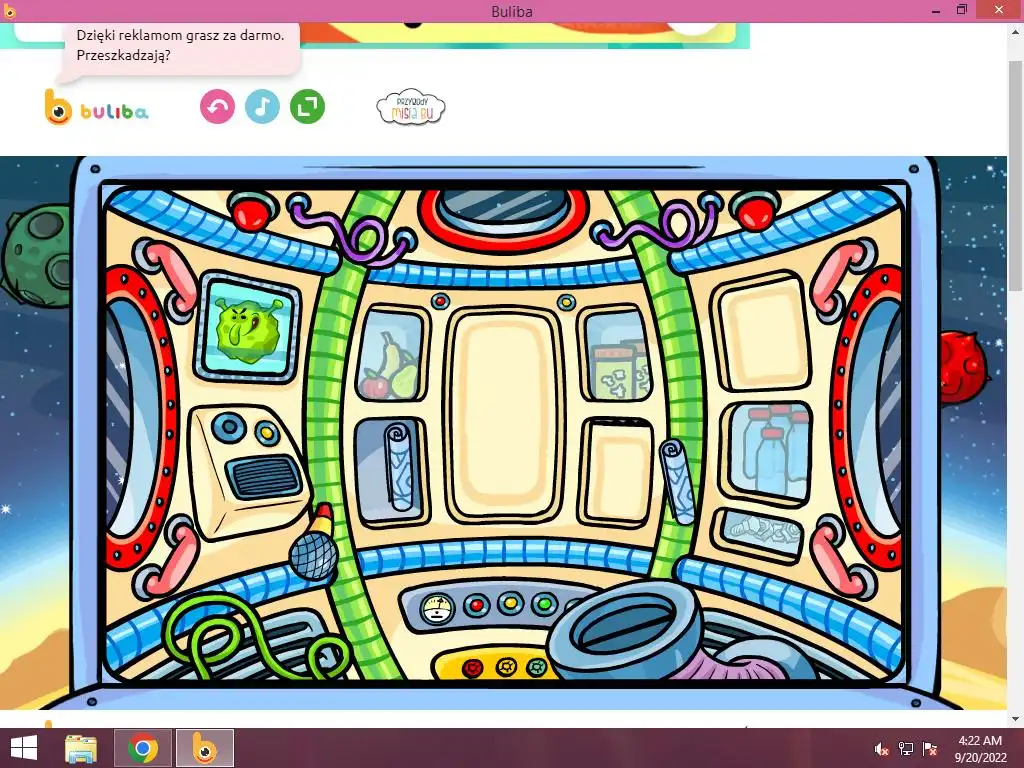The width and height of the screenshot is (1024, 768).
Task: Click the green alien monitor screen
Action: click(x=248, y=328)
